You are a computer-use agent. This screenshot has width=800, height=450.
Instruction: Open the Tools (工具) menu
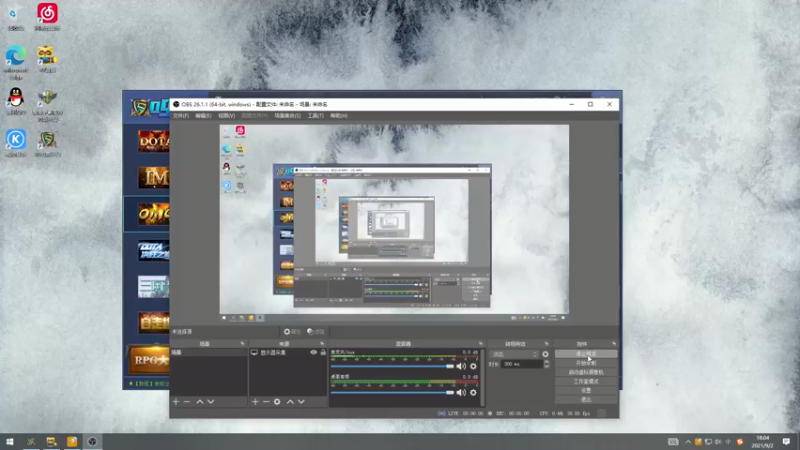click(x=315, y=116)
